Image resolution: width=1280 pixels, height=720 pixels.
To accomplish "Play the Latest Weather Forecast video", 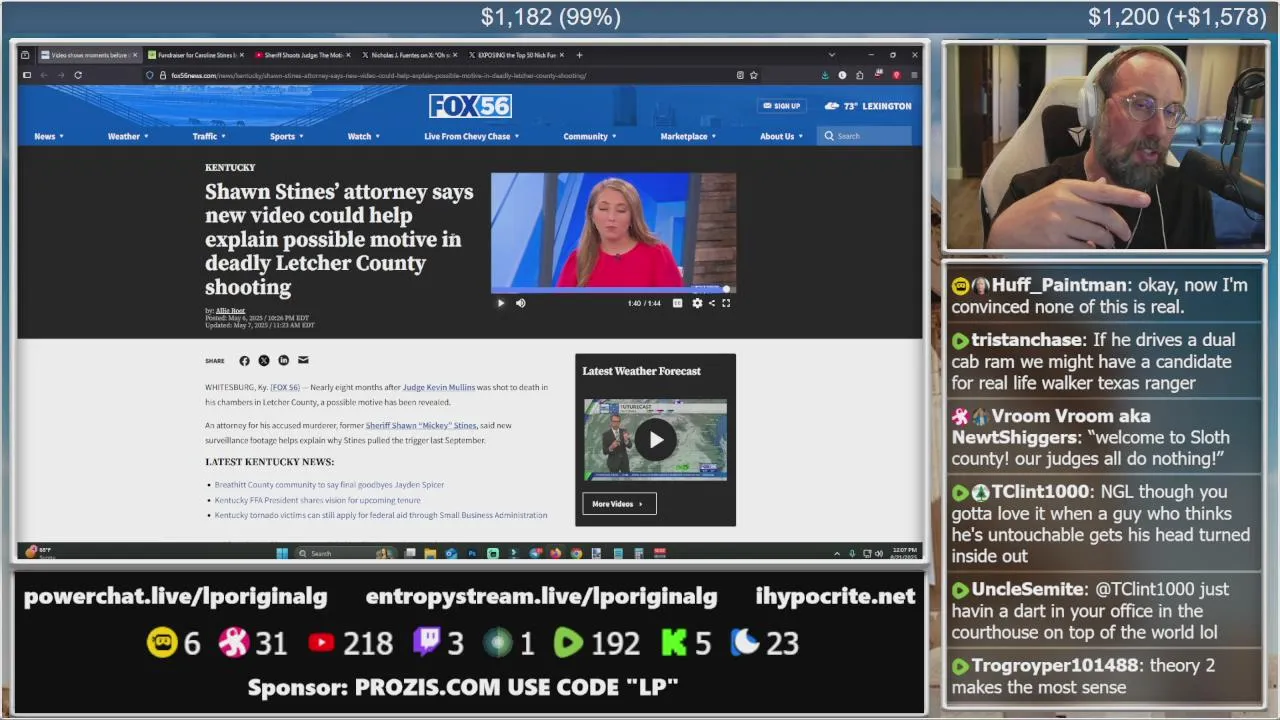I will 655,440.
